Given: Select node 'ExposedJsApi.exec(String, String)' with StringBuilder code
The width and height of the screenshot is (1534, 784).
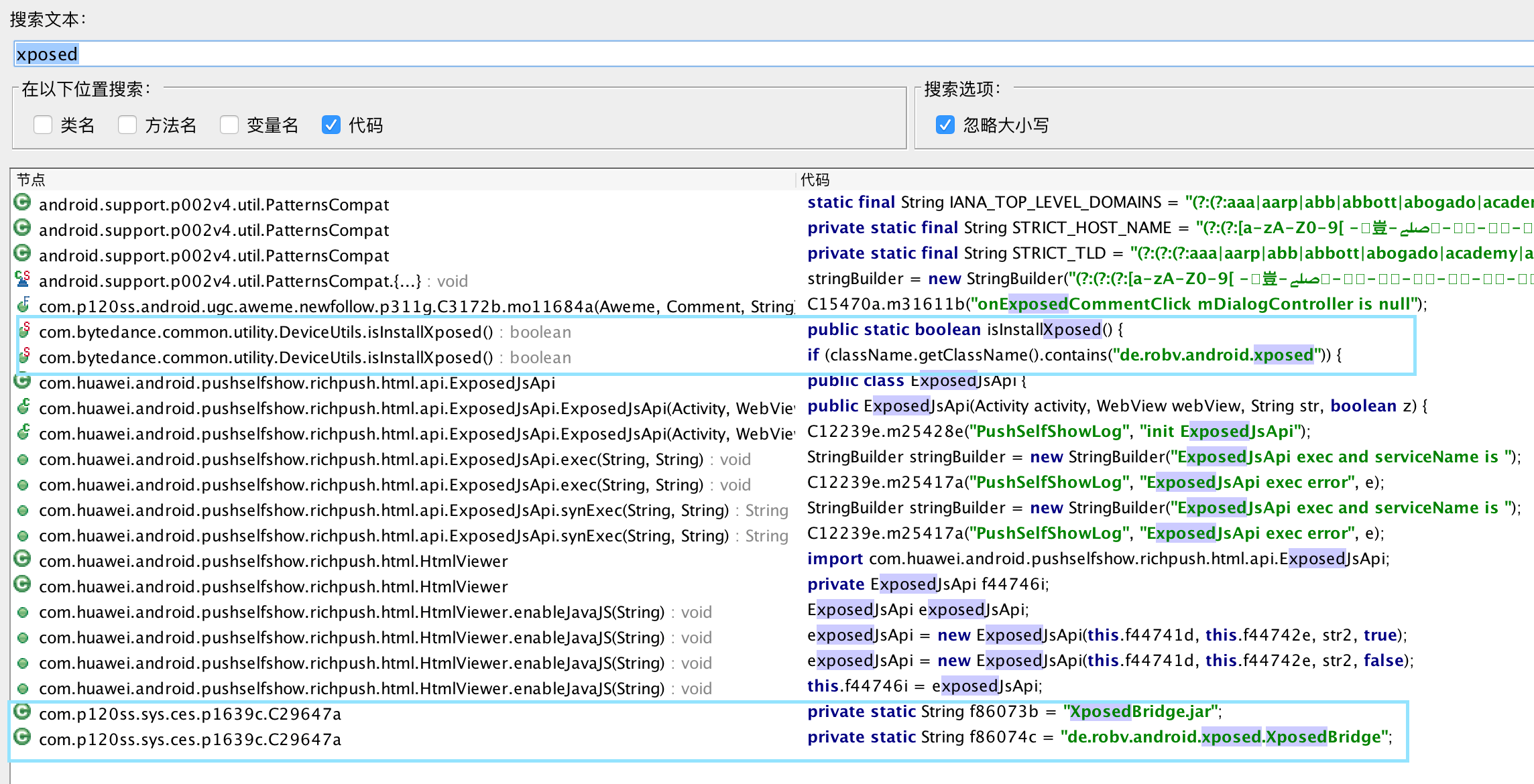Looking at the screenshot, I should (x=395, y=459).
